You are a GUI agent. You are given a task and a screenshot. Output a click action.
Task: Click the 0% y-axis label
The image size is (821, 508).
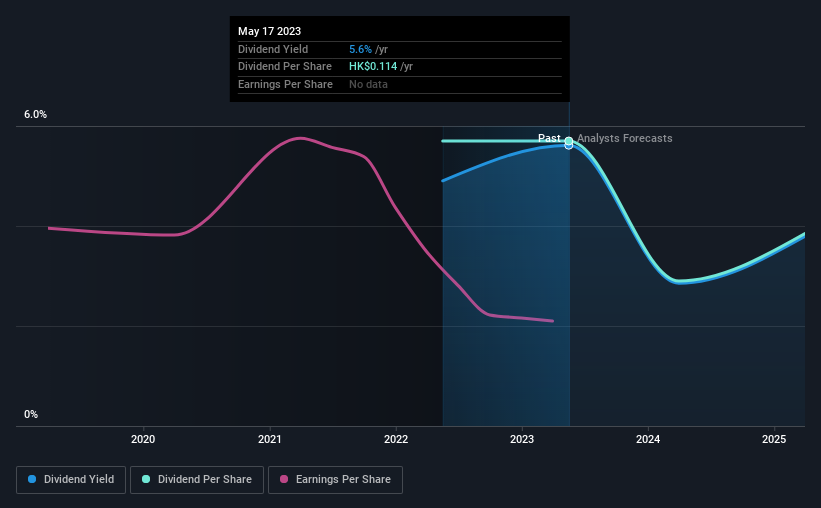(31, 414)
